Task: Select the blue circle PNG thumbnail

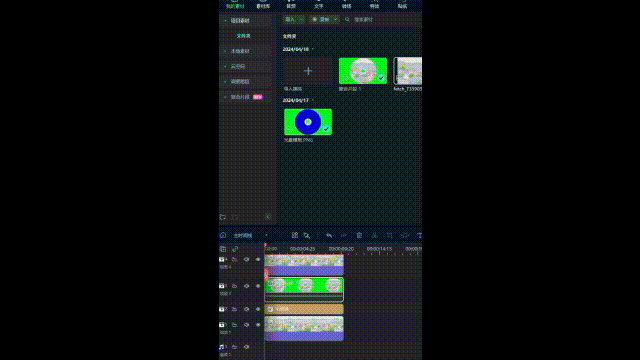Action: tap(308, 122)
